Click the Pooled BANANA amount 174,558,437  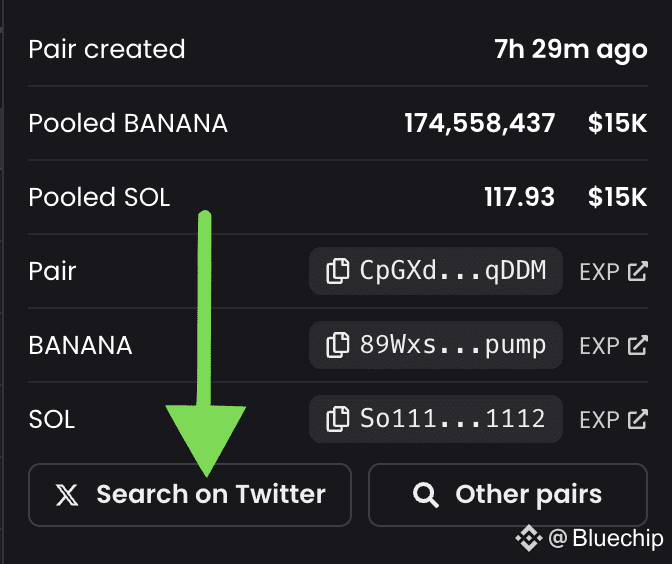pyautogui.click(x=480, y=123)
